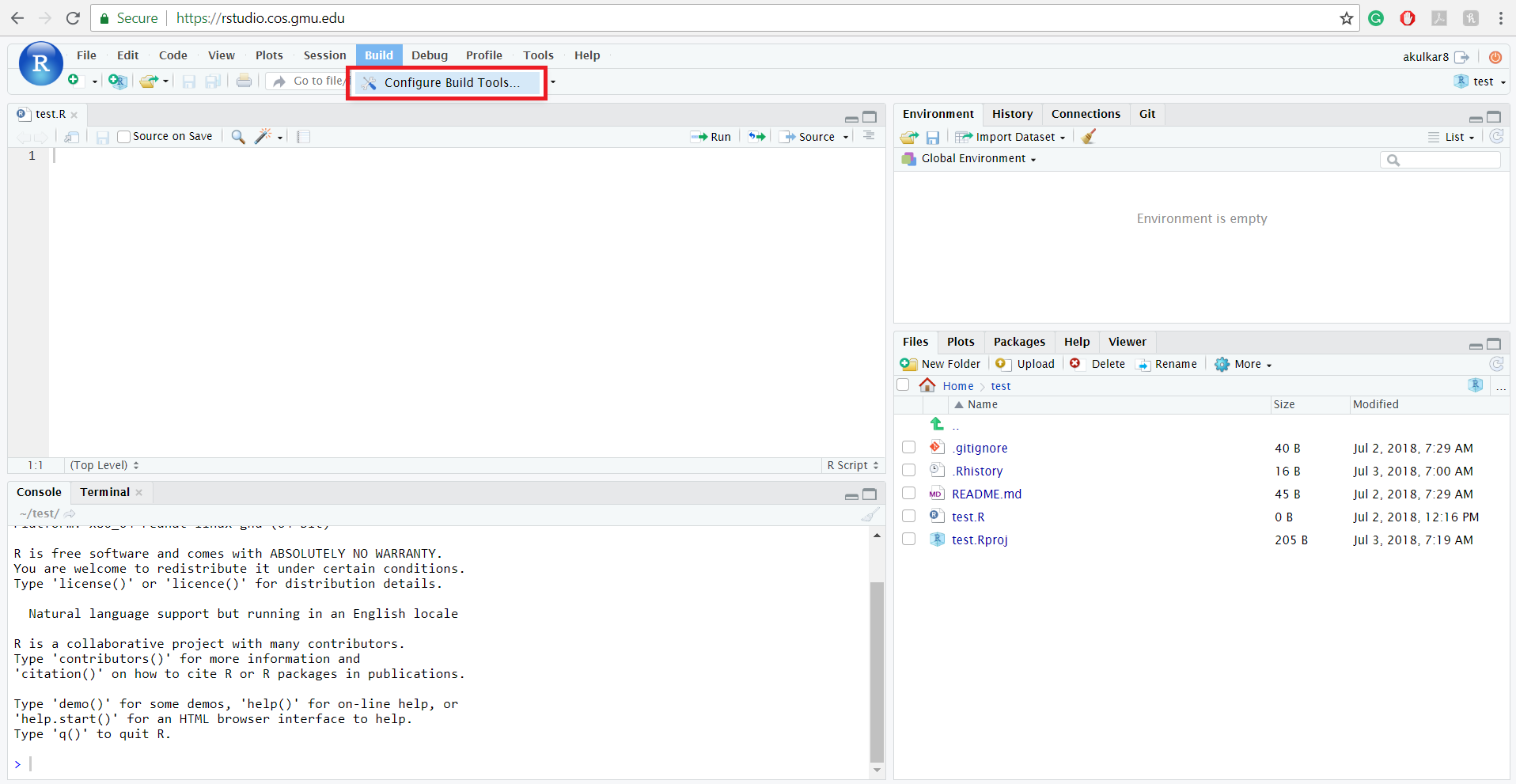Screen dimensions: 1516x784
Task: Click the save workspace icon in Environment
Action: click(933, 138)
